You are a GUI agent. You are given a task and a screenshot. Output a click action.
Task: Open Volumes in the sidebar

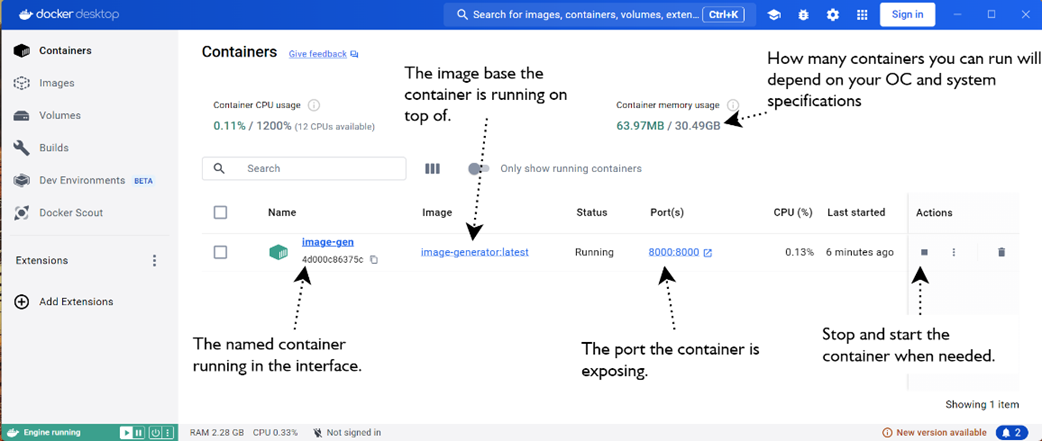59,115
